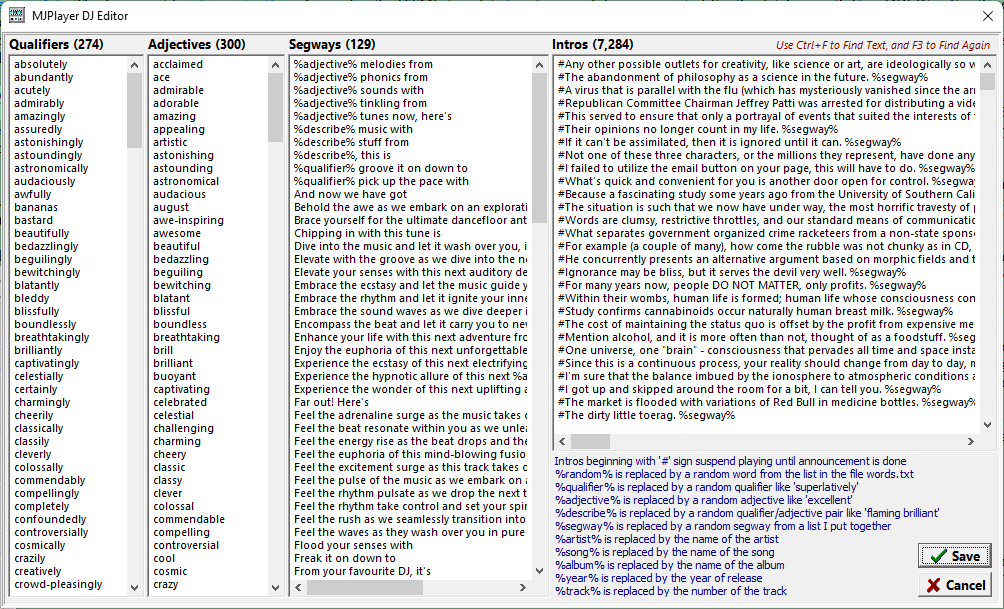Click the Segways horizontal scrollbar thumb
This screenshot has height=609, width=1004.
364,587
